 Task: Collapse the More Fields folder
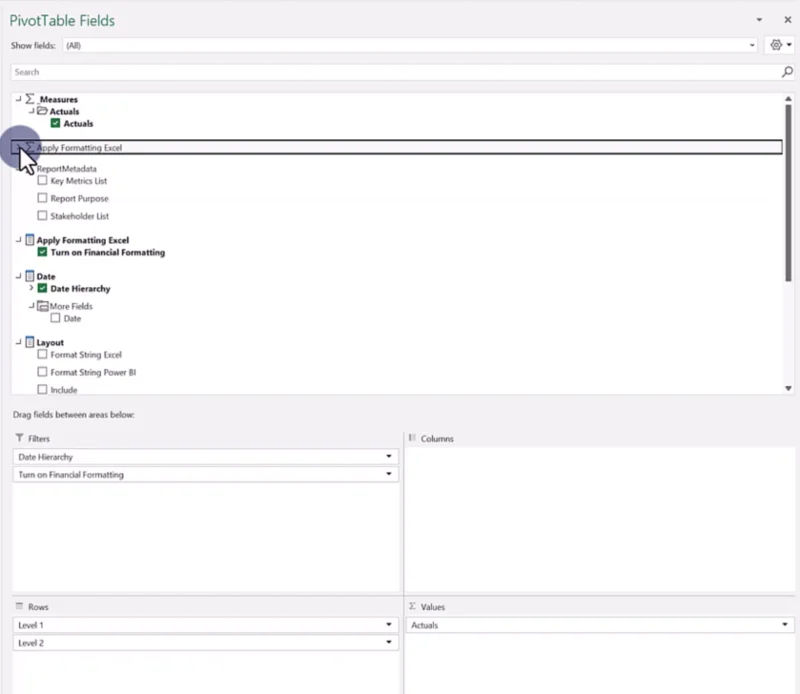(x=31, y=306)
